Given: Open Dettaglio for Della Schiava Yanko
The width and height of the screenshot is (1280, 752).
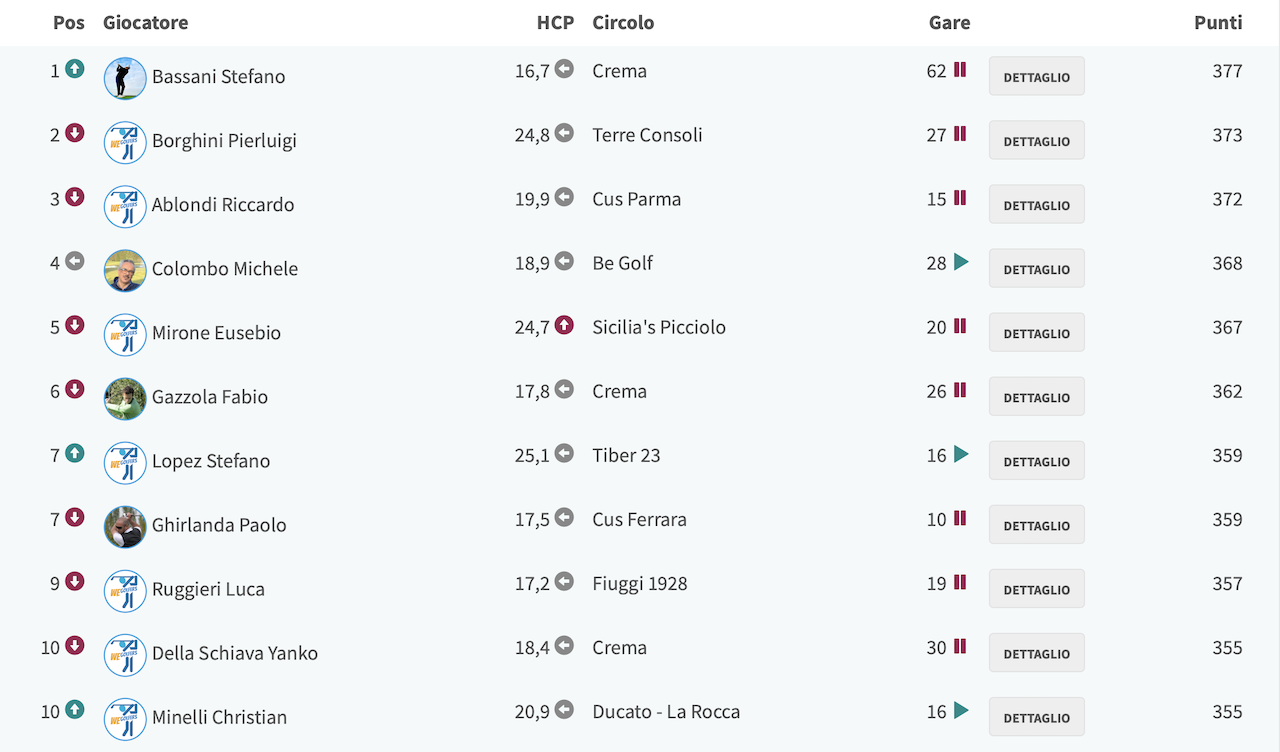Looking at the screenshot, I should (1037, 652).
